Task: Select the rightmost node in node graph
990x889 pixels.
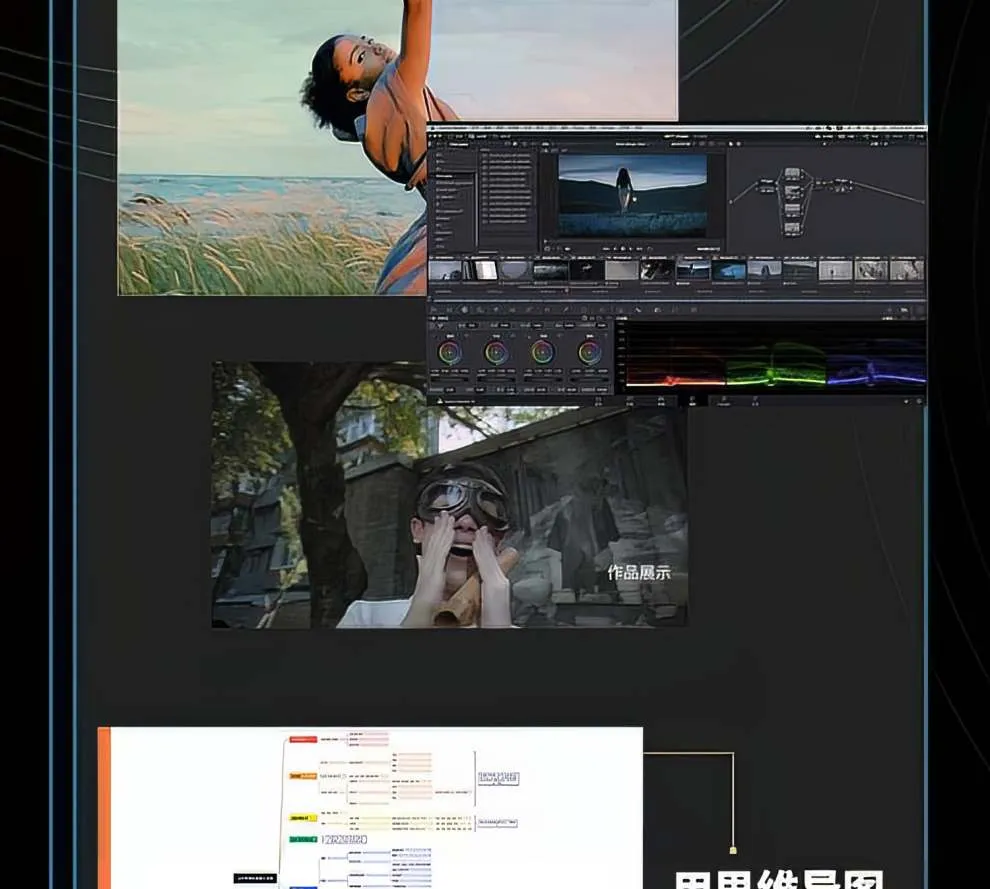Action: [x=839, y=182]
